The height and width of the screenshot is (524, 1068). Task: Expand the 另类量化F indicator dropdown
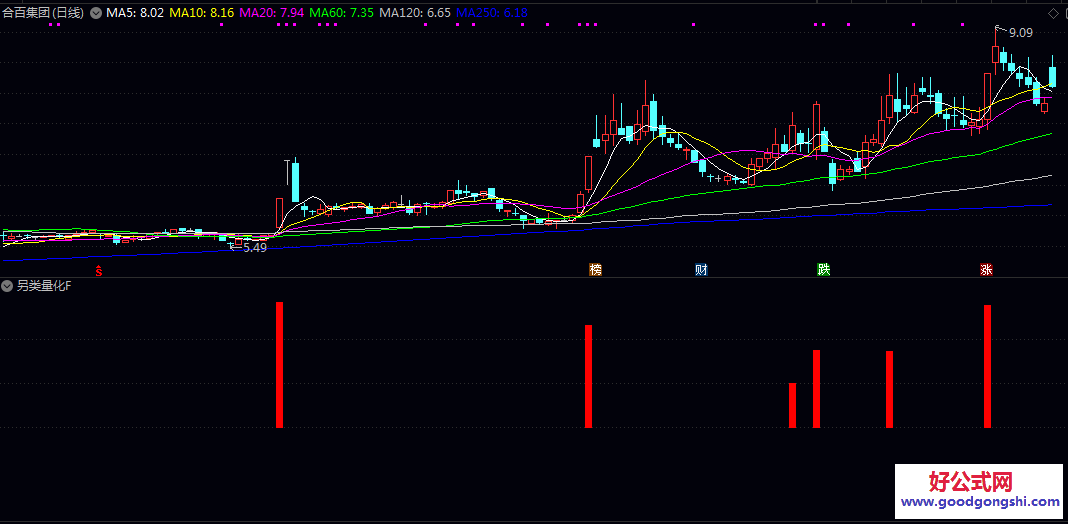click(8, 286)
